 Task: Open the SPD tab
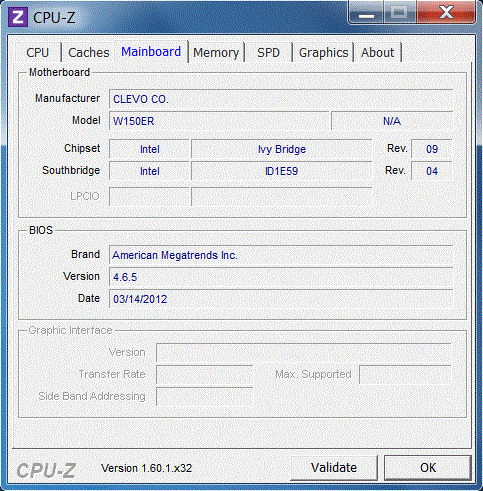pos(268,53)
